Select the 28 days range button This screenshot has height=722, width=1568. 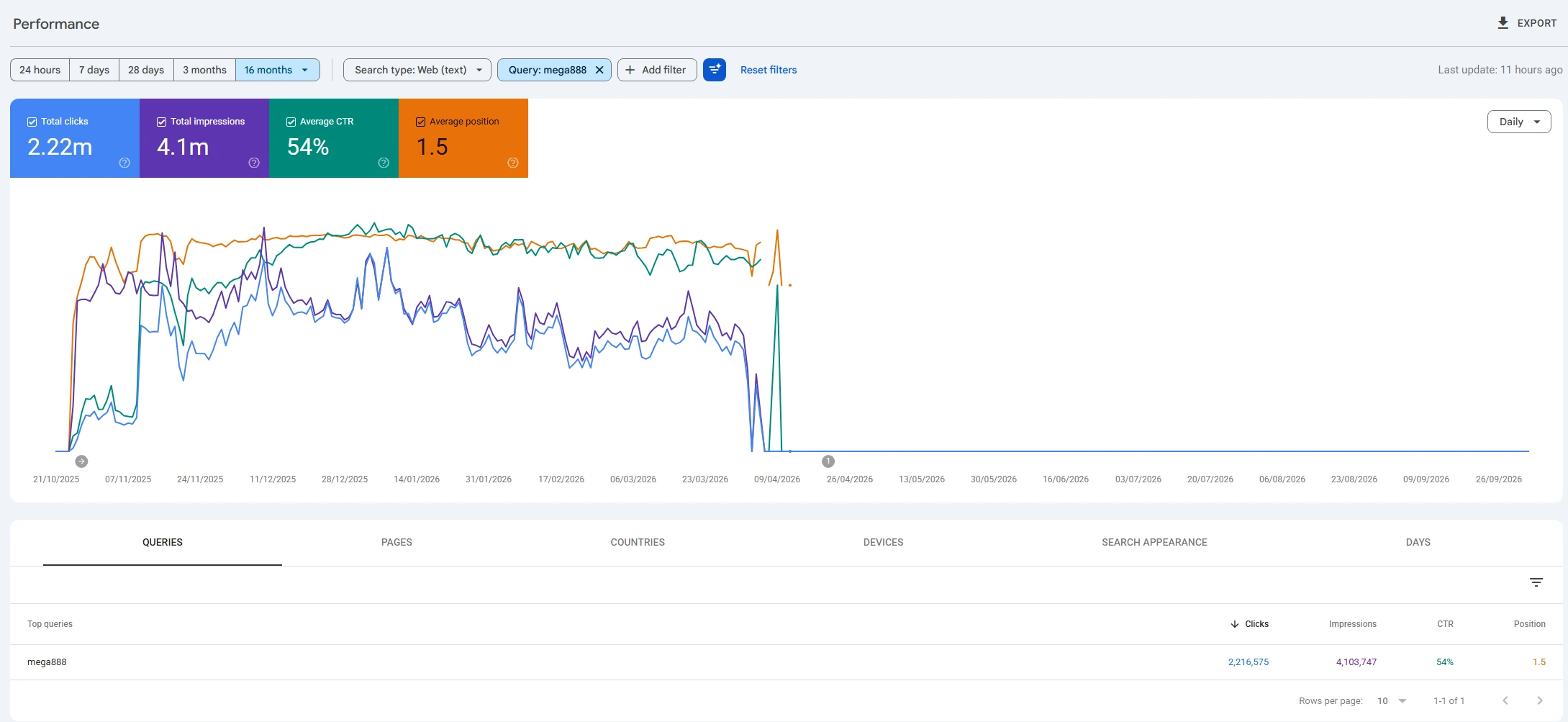pos(146,70)
